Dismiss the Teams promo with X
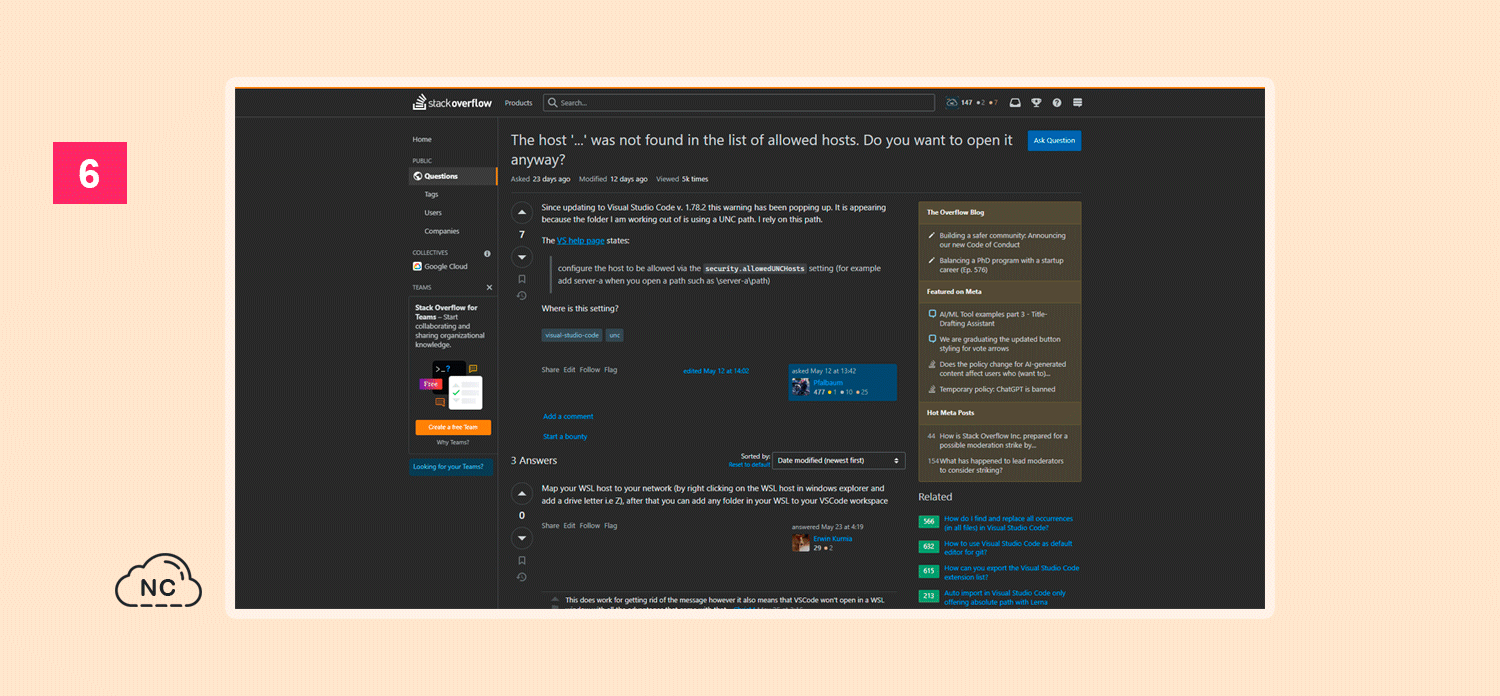Screen dimensions: 1500x696 point(489,288)
